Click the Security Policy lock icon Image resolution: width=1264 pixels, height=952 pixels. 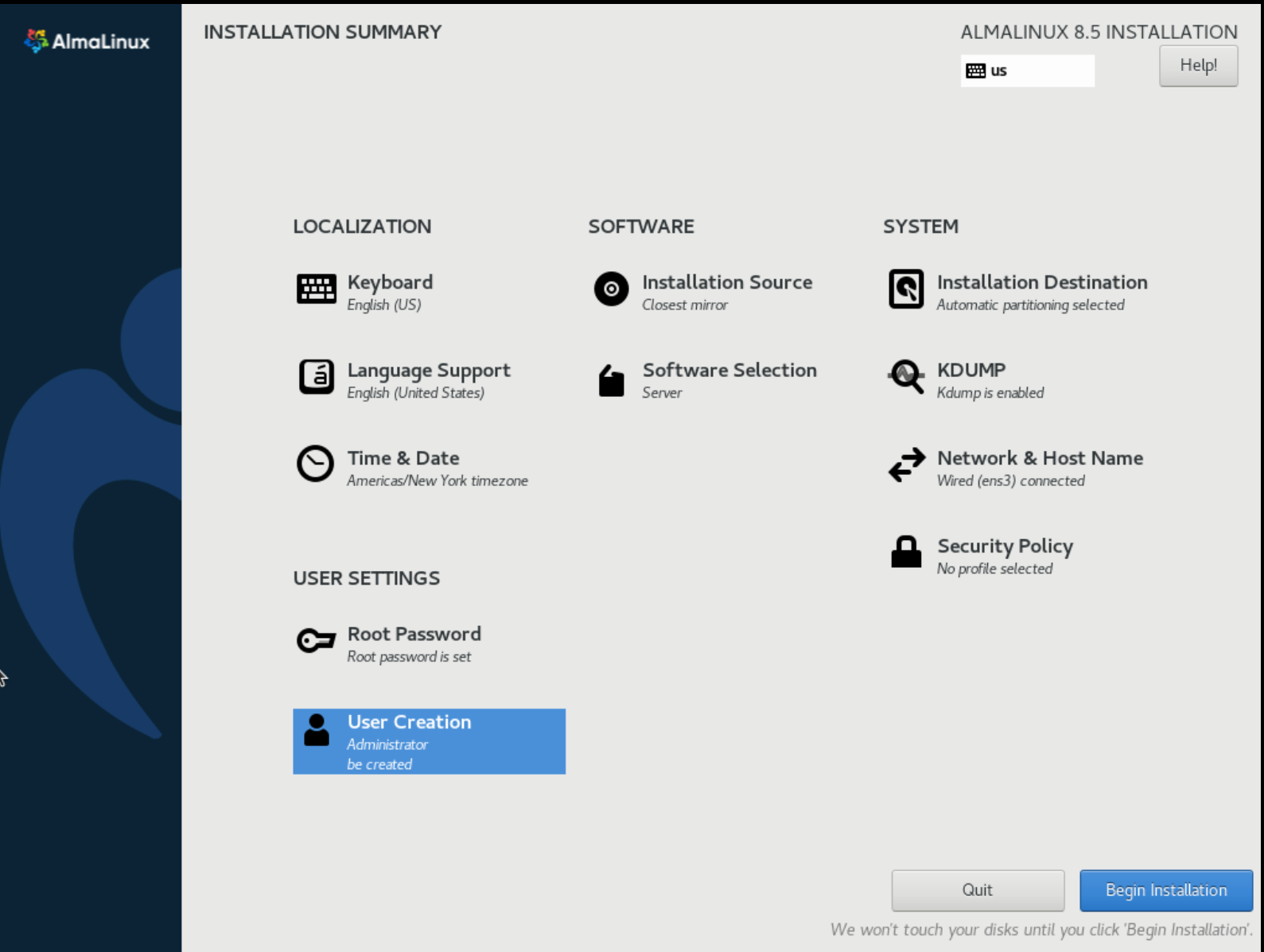[906, 552]
